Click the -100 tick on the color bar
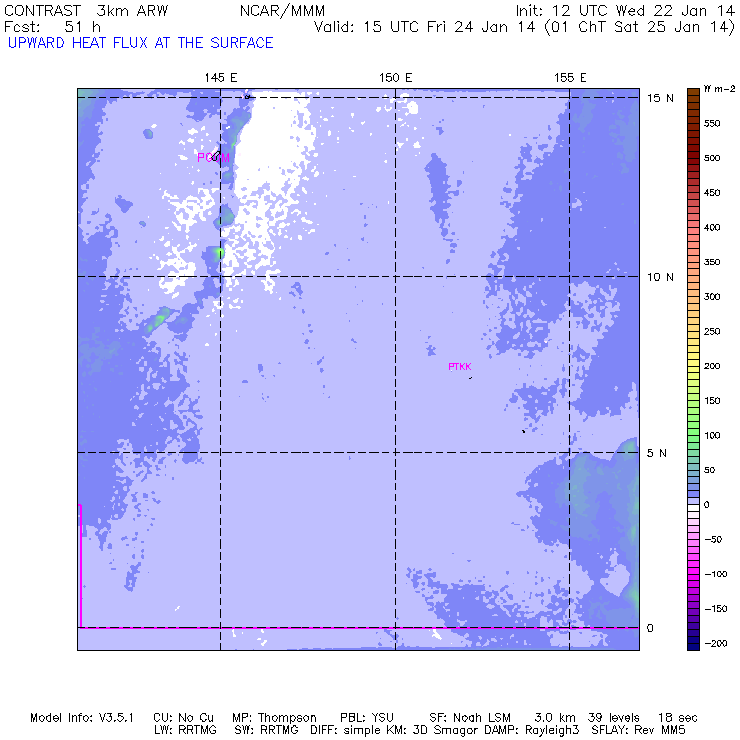This screenshot has width=740, height=740. 716,574
